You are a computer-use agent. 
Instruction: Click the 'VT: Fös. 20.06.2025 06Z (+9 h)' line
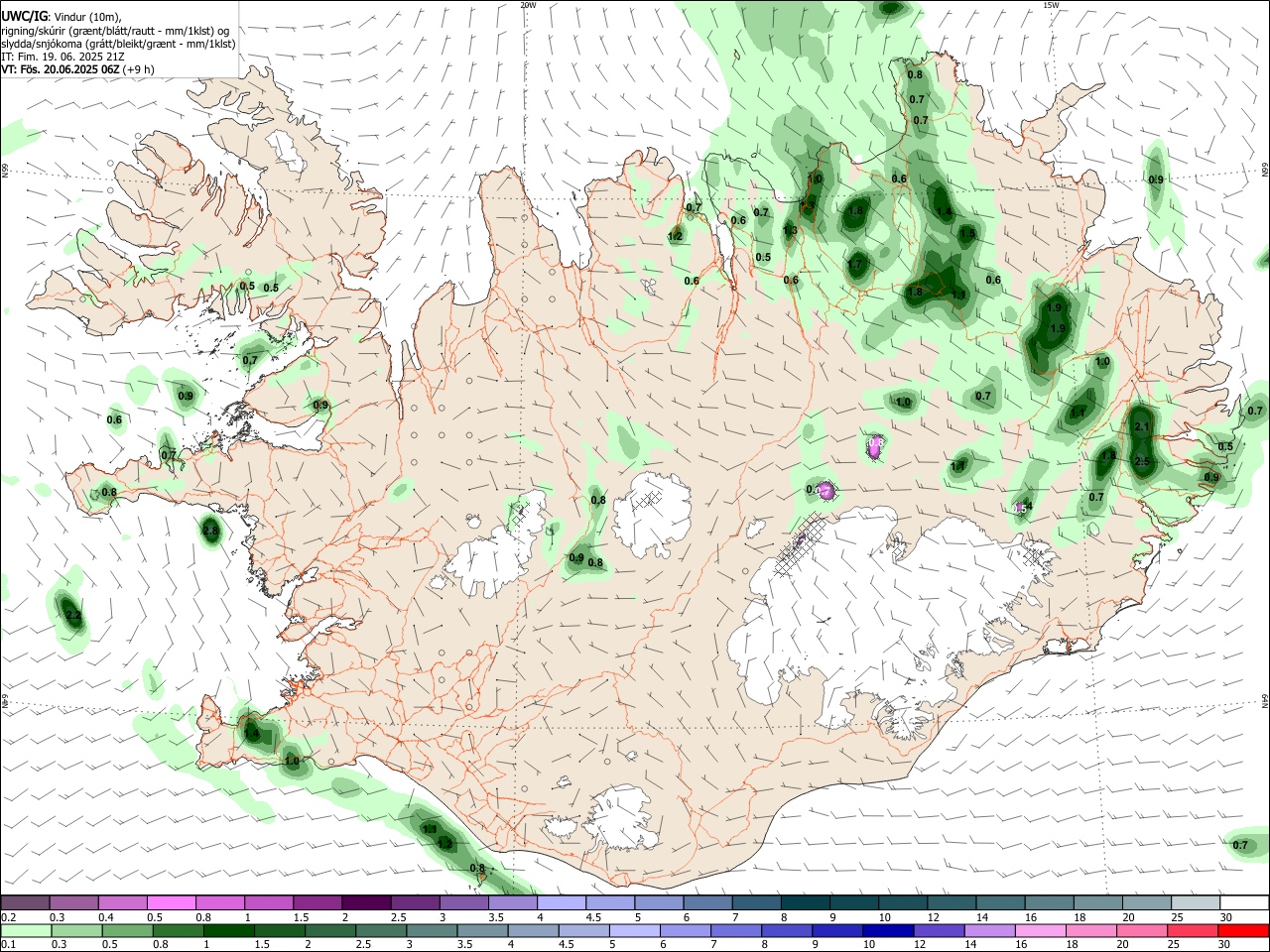(x=77, y=69)
